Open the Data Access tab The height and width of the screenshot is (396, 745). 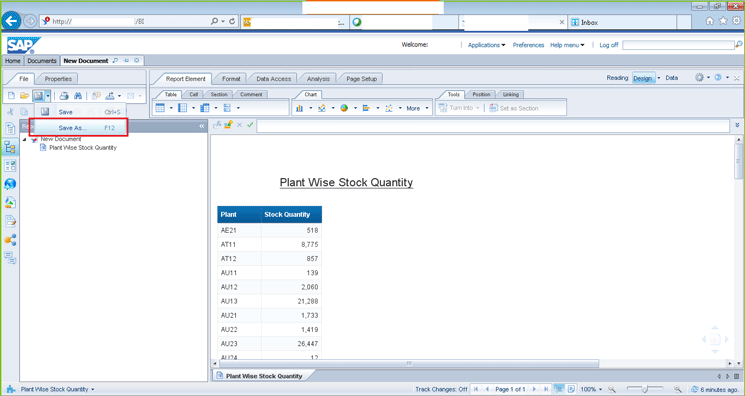[x=274, y=79]
